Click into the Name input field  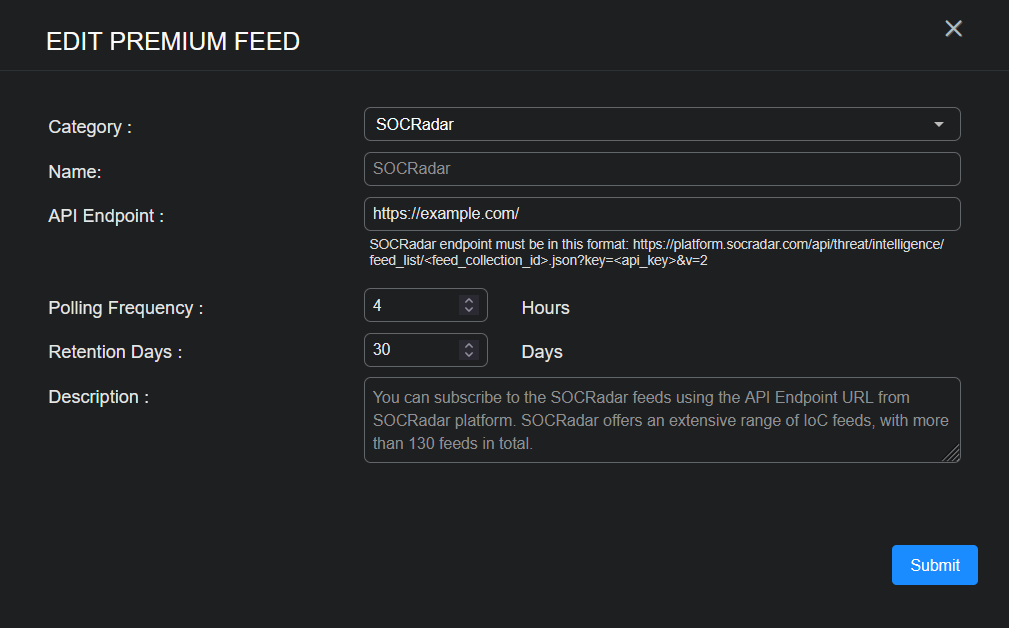(661, 169)
